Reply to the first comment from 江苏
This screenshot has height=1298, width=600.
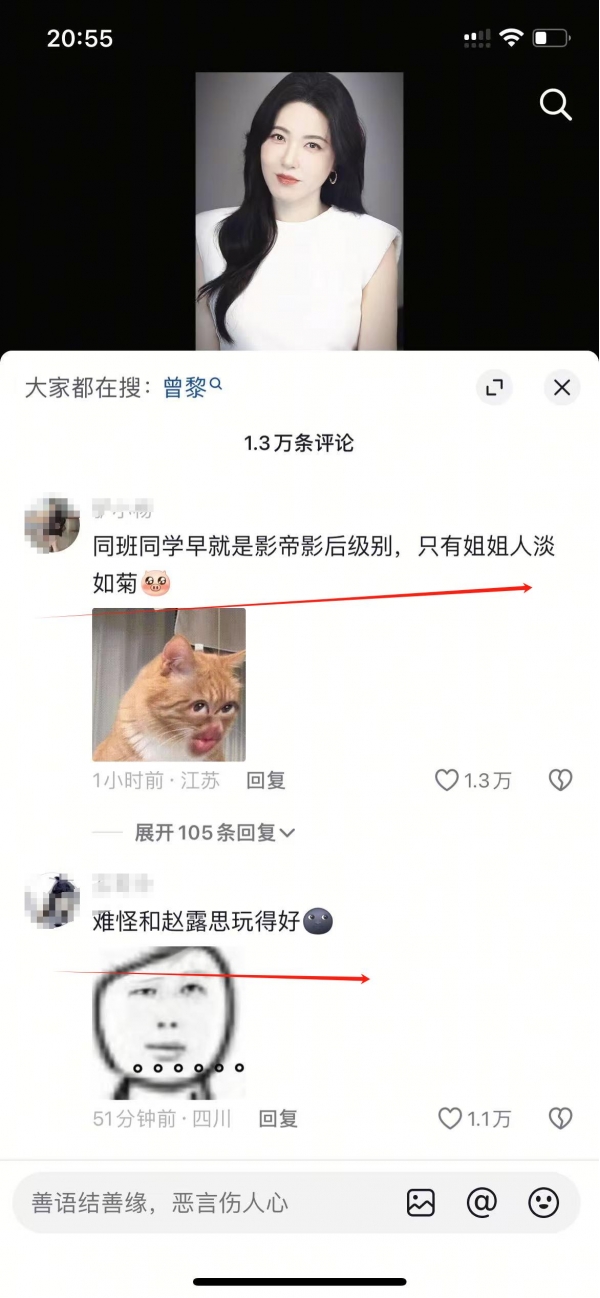(x=266, y=781)
